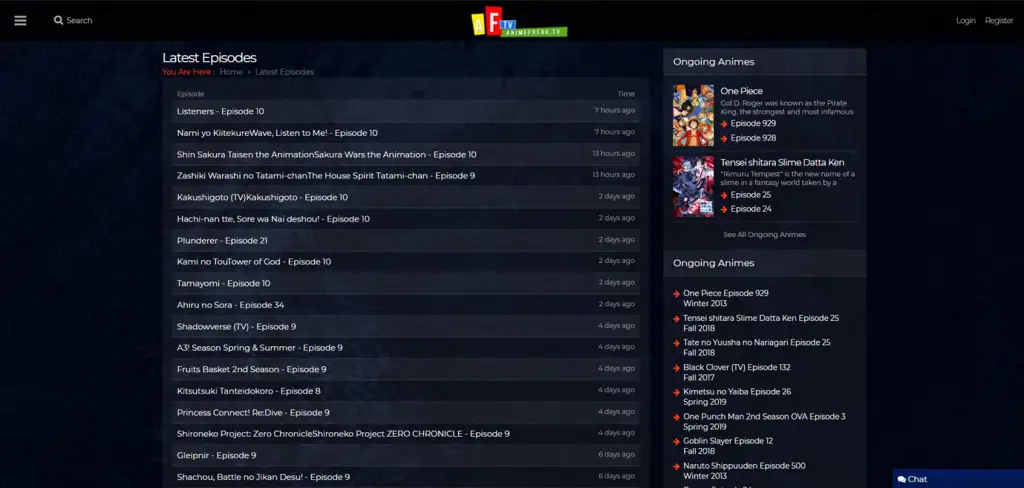Open Shachou, Battle no Jikan Desu! Episode 9
1024x488 pixels.
tap(263, 476)
